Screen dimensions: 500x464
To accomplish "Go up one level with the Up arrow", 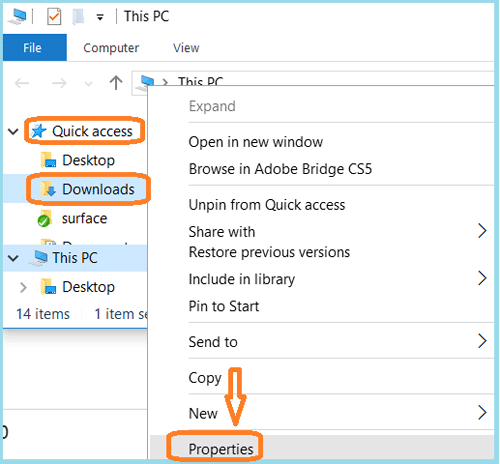I will (116, 82).
